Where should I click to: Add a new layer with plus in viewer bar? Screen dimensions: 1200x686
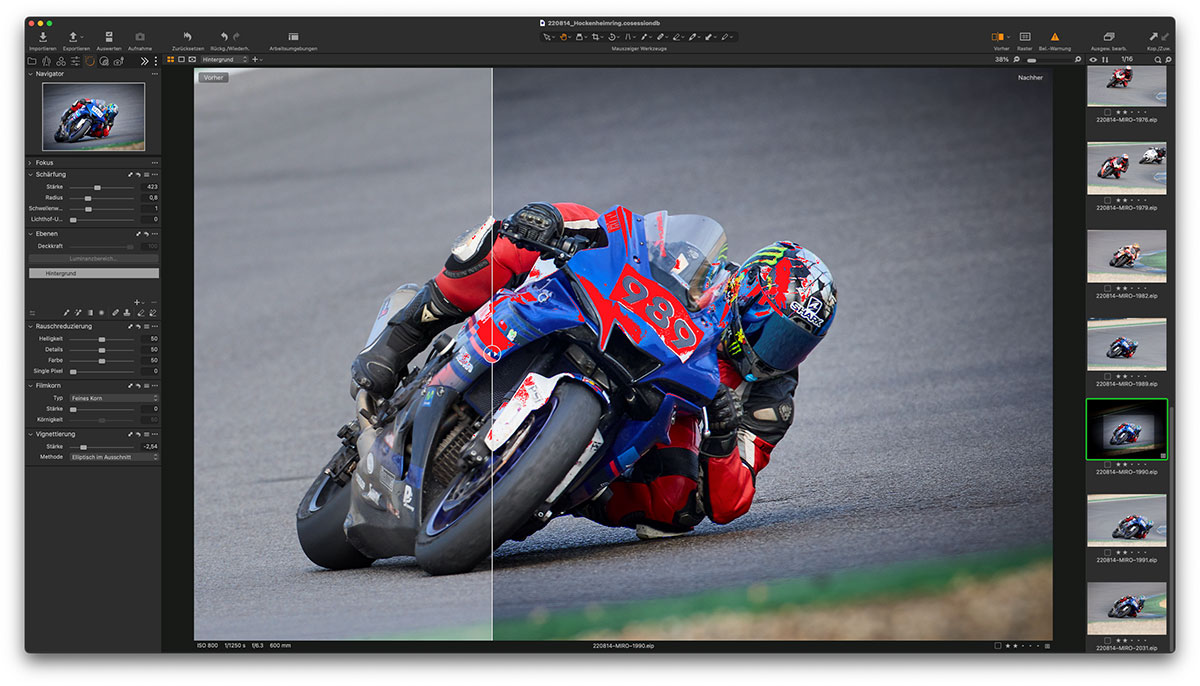click(255, 60)
